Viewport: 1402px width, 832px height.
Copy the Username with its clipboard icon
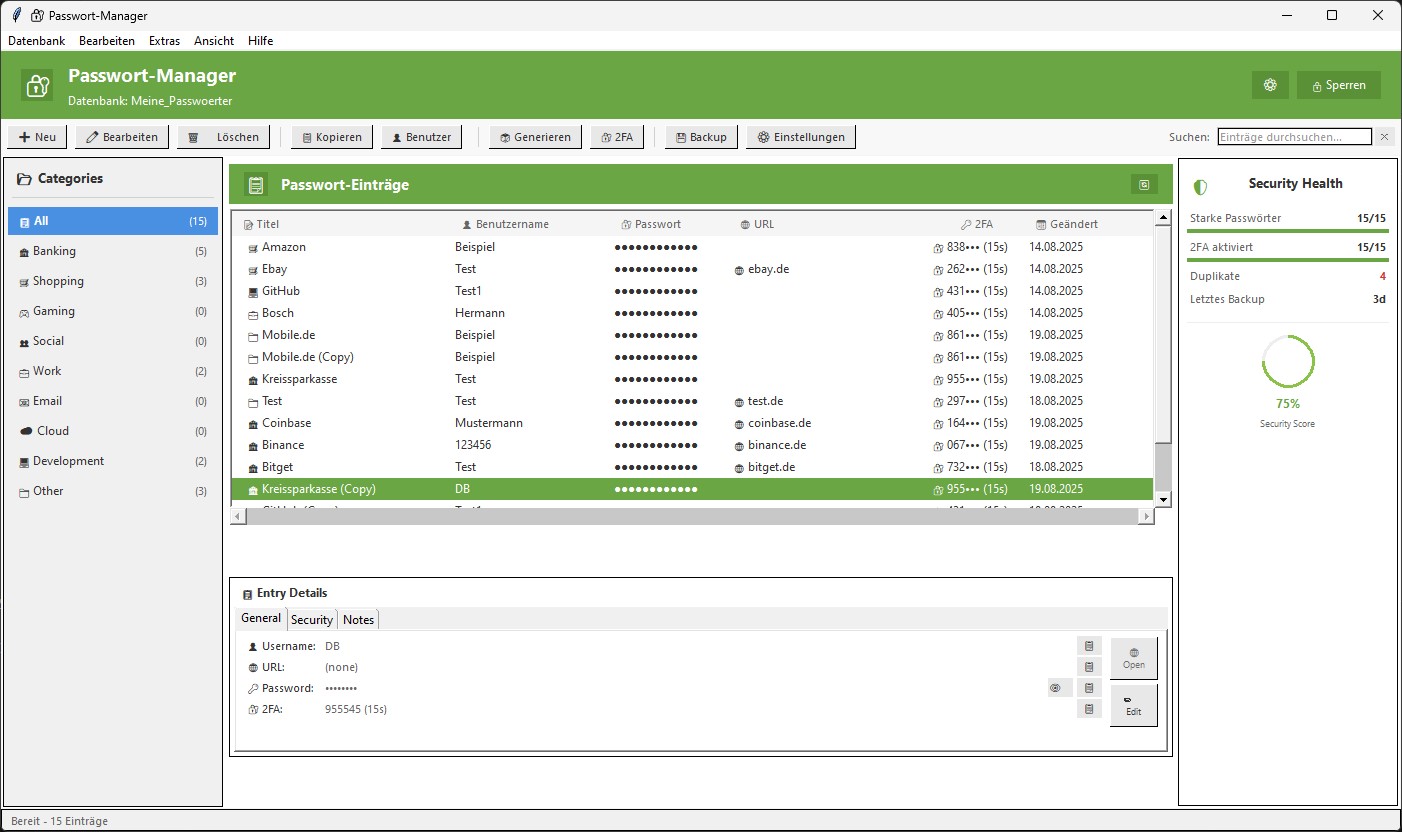tap(1088, 645)
